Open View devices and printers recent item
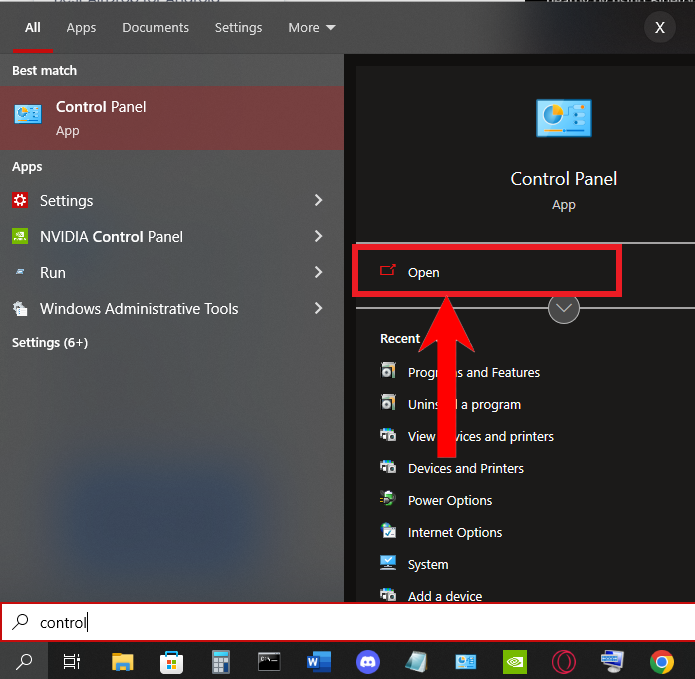 pos(480,436)
